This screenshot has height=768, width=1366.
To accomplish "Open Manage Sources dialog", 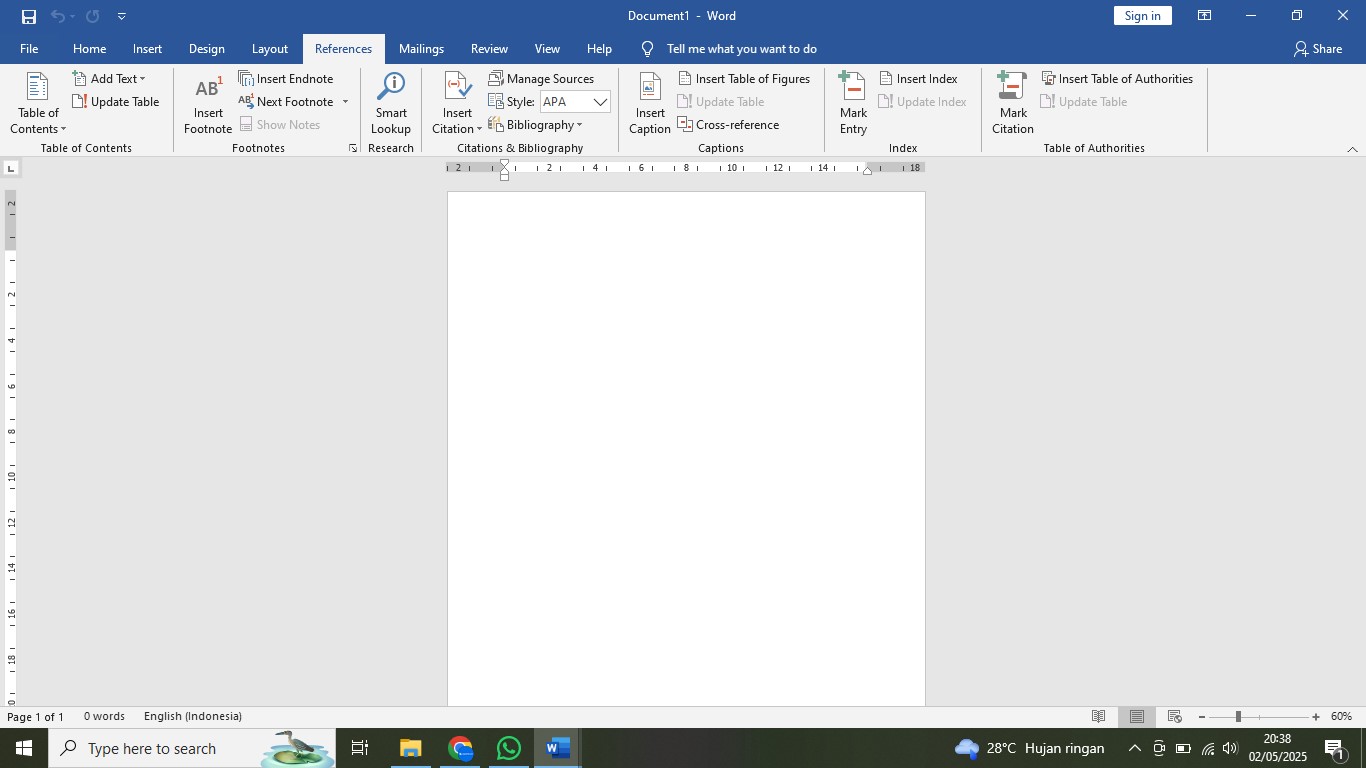I will 543,78.
